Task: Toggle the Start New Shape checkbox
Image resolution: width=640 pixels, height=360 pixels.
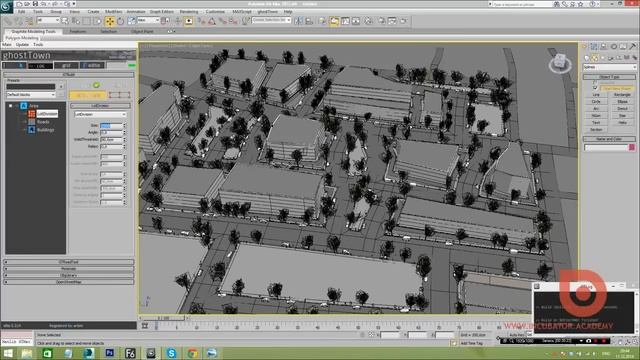Action: 595,88
